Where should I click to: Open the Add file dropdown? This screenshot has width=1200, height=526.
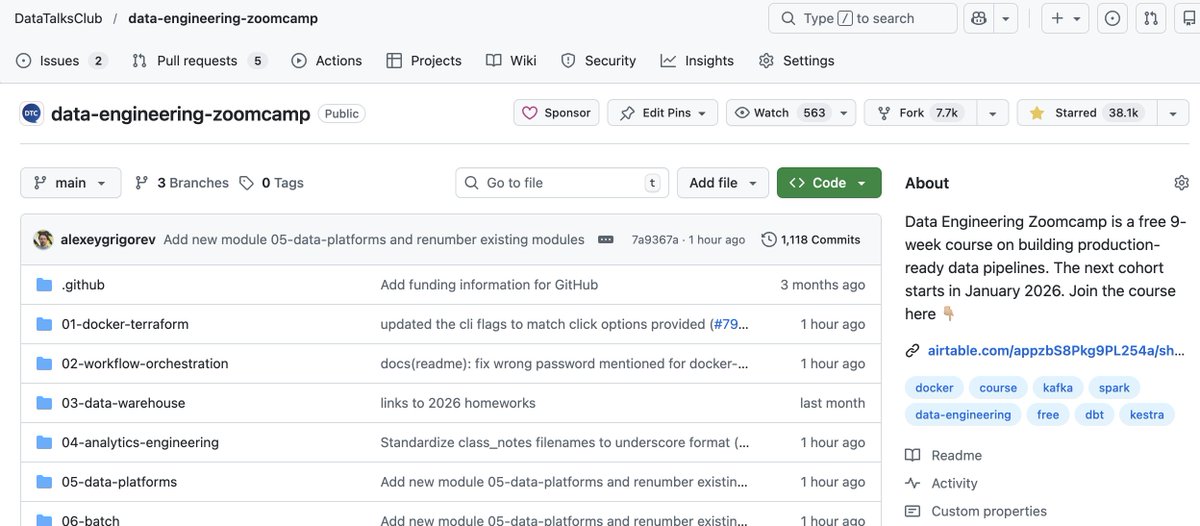click(723, 183)
